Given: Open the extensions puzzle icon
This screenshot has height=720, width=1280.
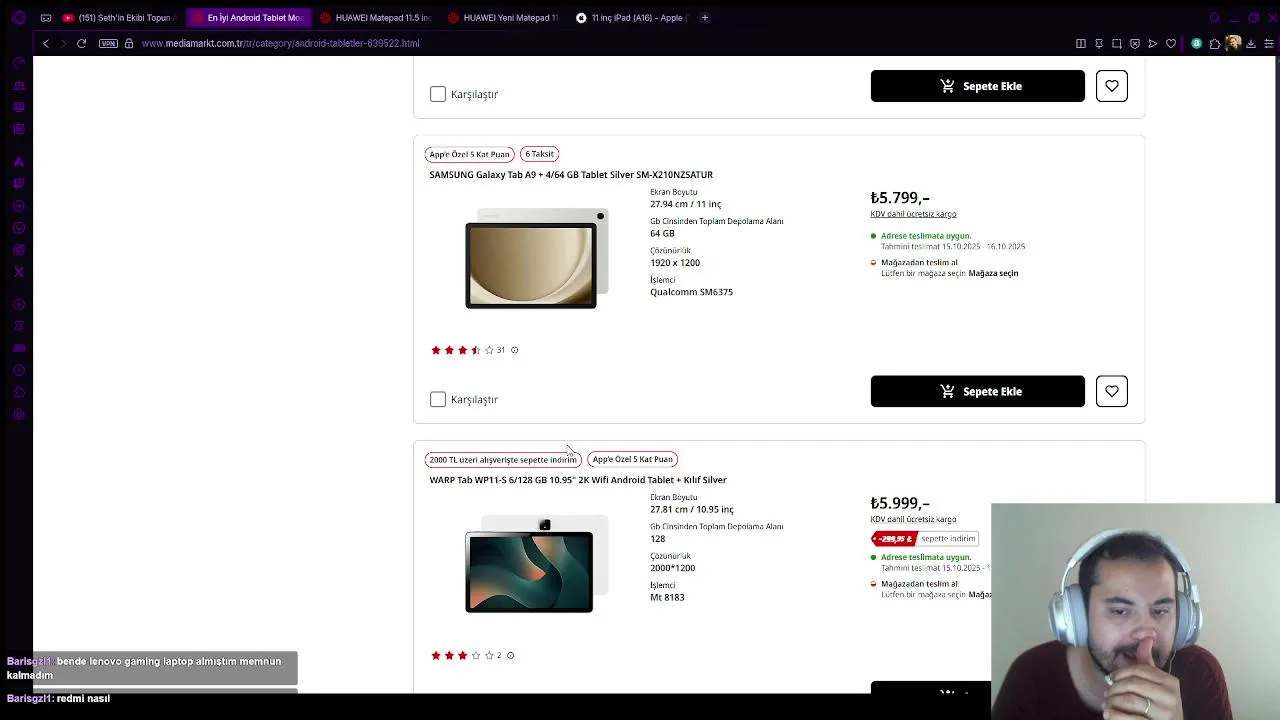Looking at the screenshot, I should tap(1215, 43).
